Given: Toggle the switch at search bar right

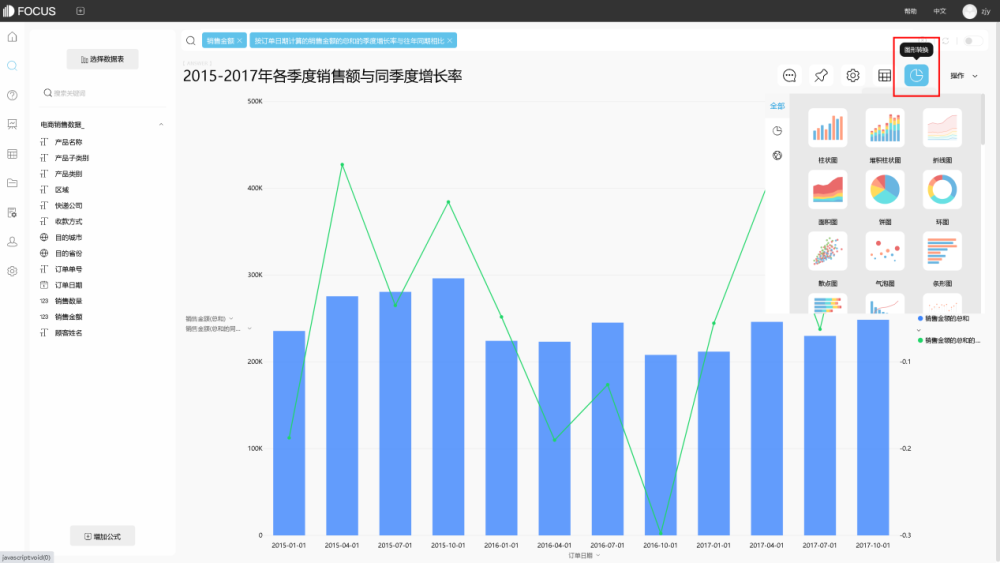Looking at the screenshot, I should coord(972,41).
